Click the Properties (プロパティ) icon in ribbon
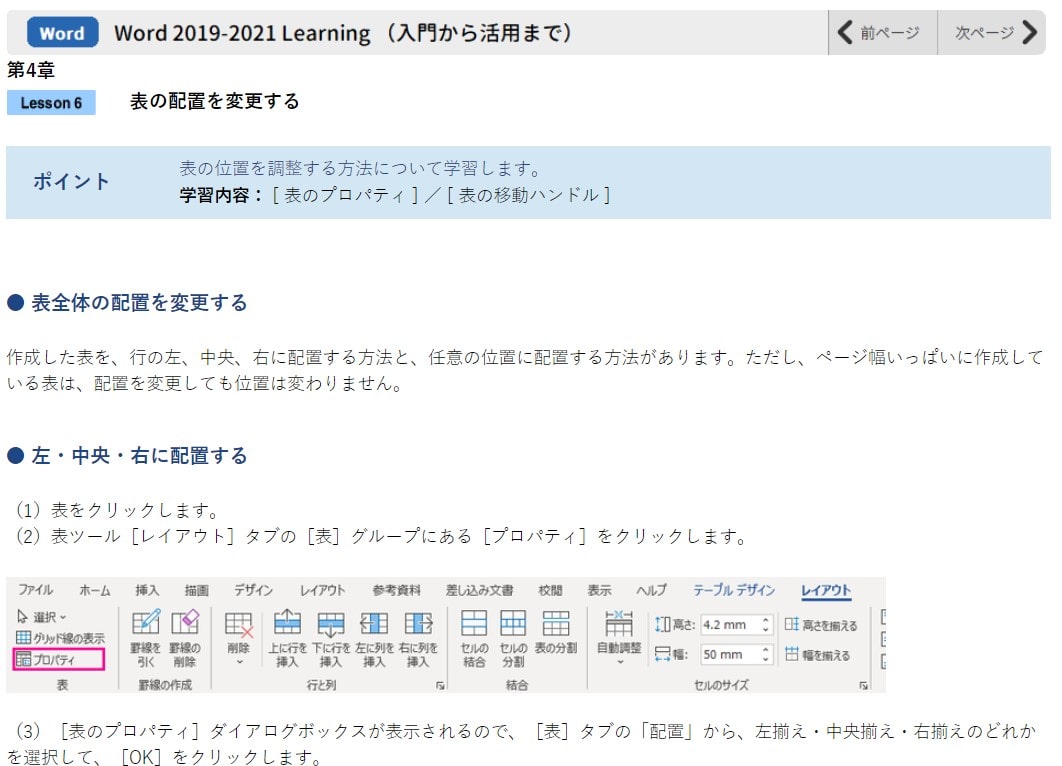The width and height of the screenshot is (1062, 766). [x=59, y=659]
